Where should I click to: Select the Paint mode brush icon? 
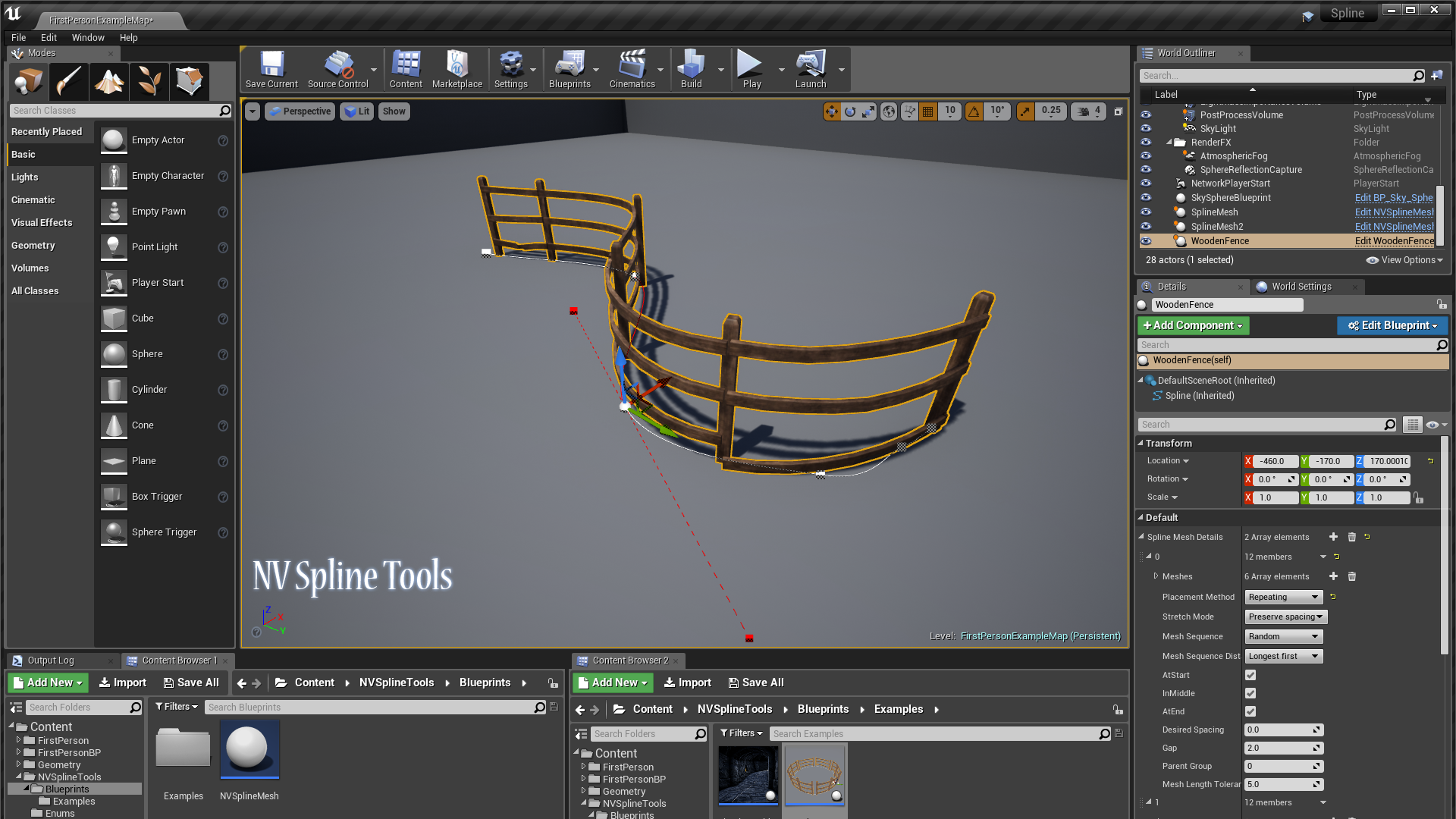pyautogui.click(x=69, y=81)
